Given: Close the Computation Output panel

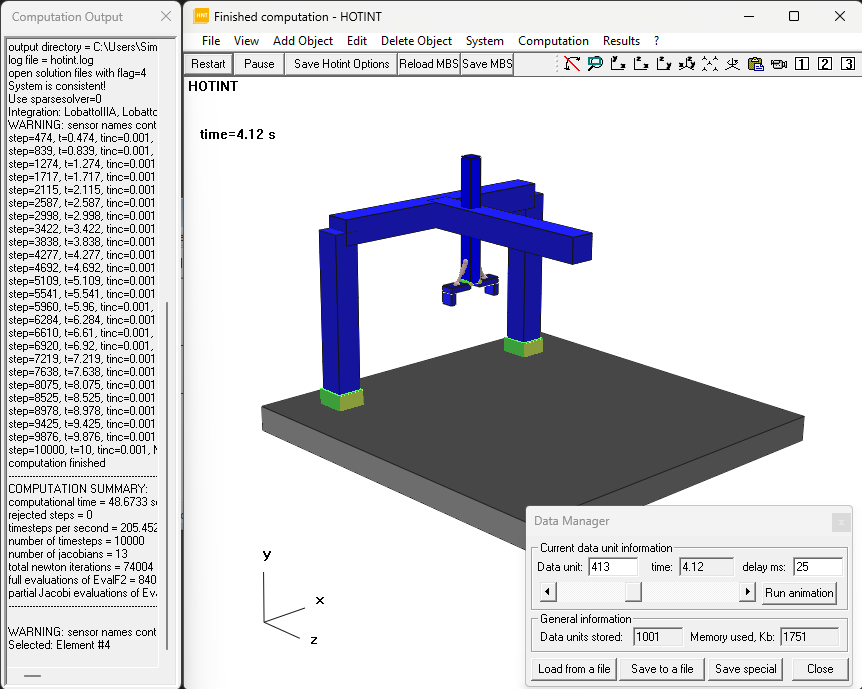Looking at the screenshot, I should point(164,16).
